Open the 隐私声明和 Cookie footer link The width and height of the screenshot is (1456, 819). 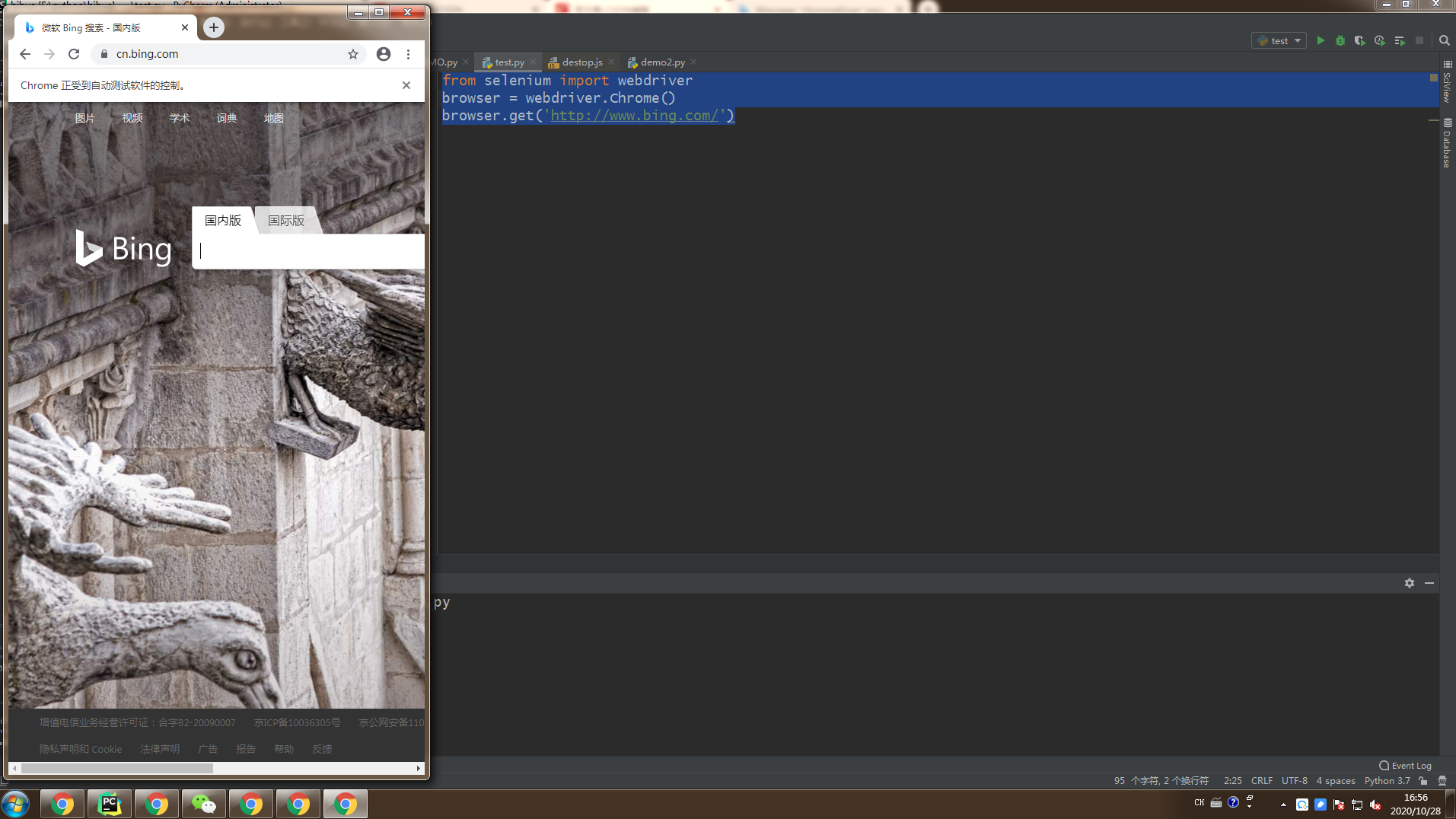[x=81, y=749]
